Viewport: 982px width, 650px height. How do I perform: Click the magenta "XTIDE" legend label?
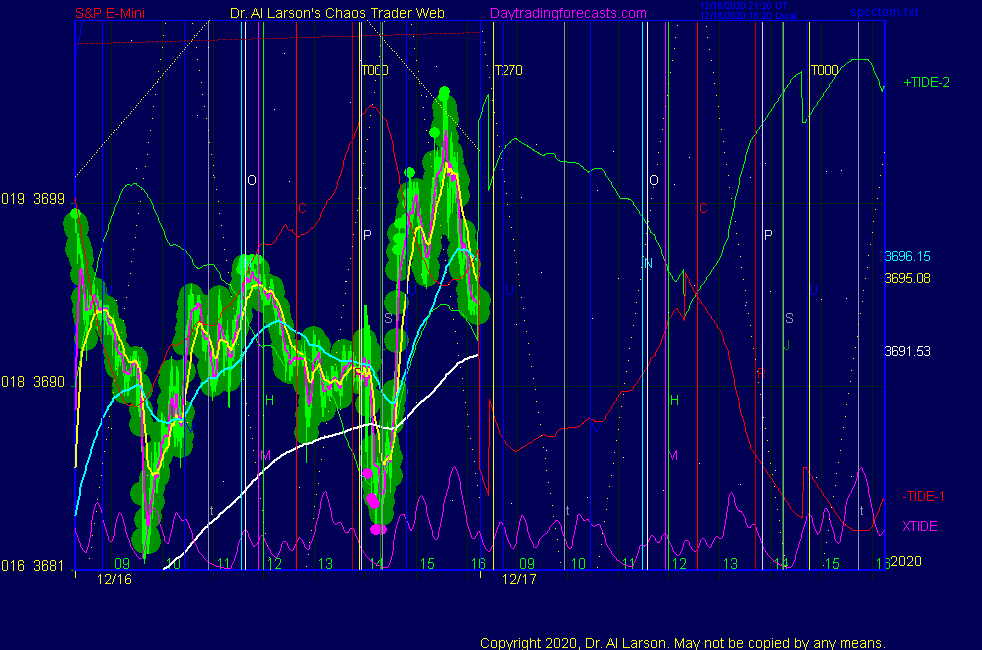coord(919,526)
